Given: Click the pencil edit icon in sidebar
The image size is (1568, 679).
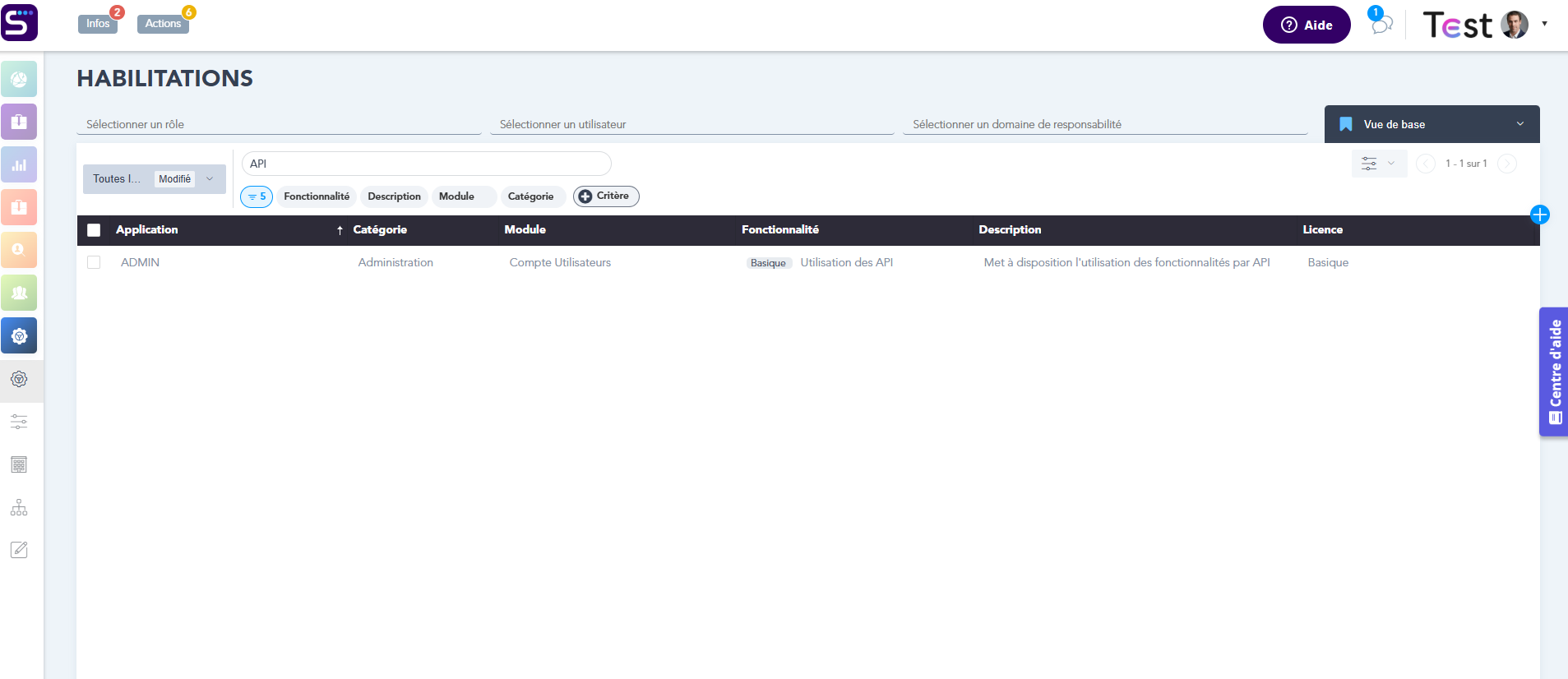Looking at the screenshot, I should (19, 550).
